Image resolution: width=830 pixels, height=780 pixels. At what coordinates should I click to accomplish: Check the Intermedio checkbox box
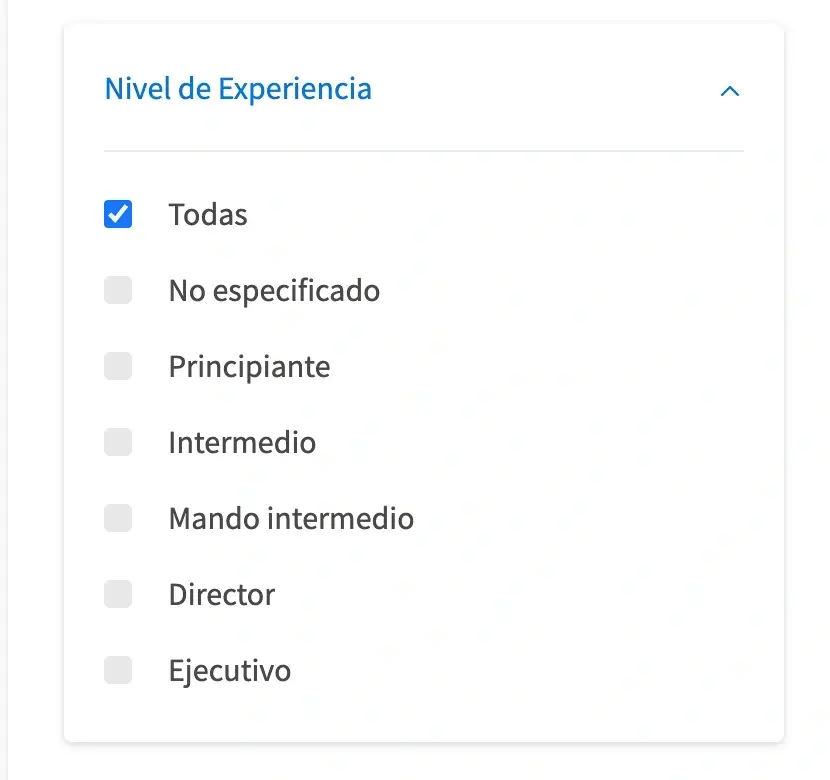118,442
